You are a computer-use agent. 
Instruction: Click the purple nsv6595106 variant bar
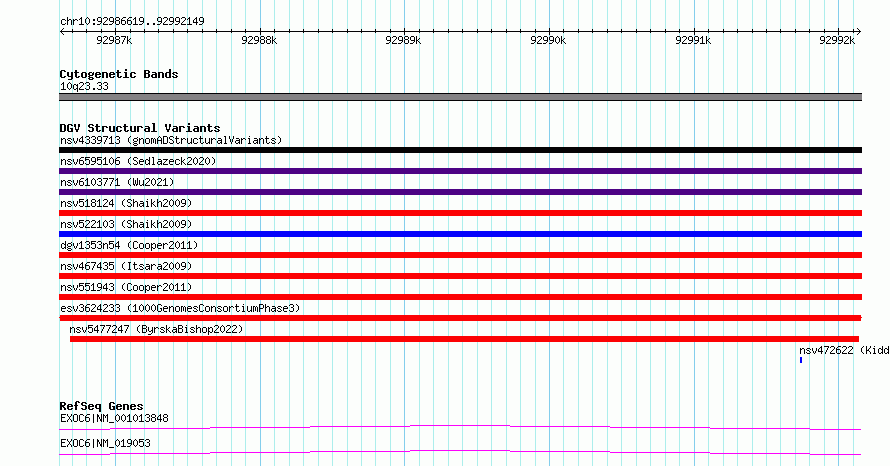(460, 171)
